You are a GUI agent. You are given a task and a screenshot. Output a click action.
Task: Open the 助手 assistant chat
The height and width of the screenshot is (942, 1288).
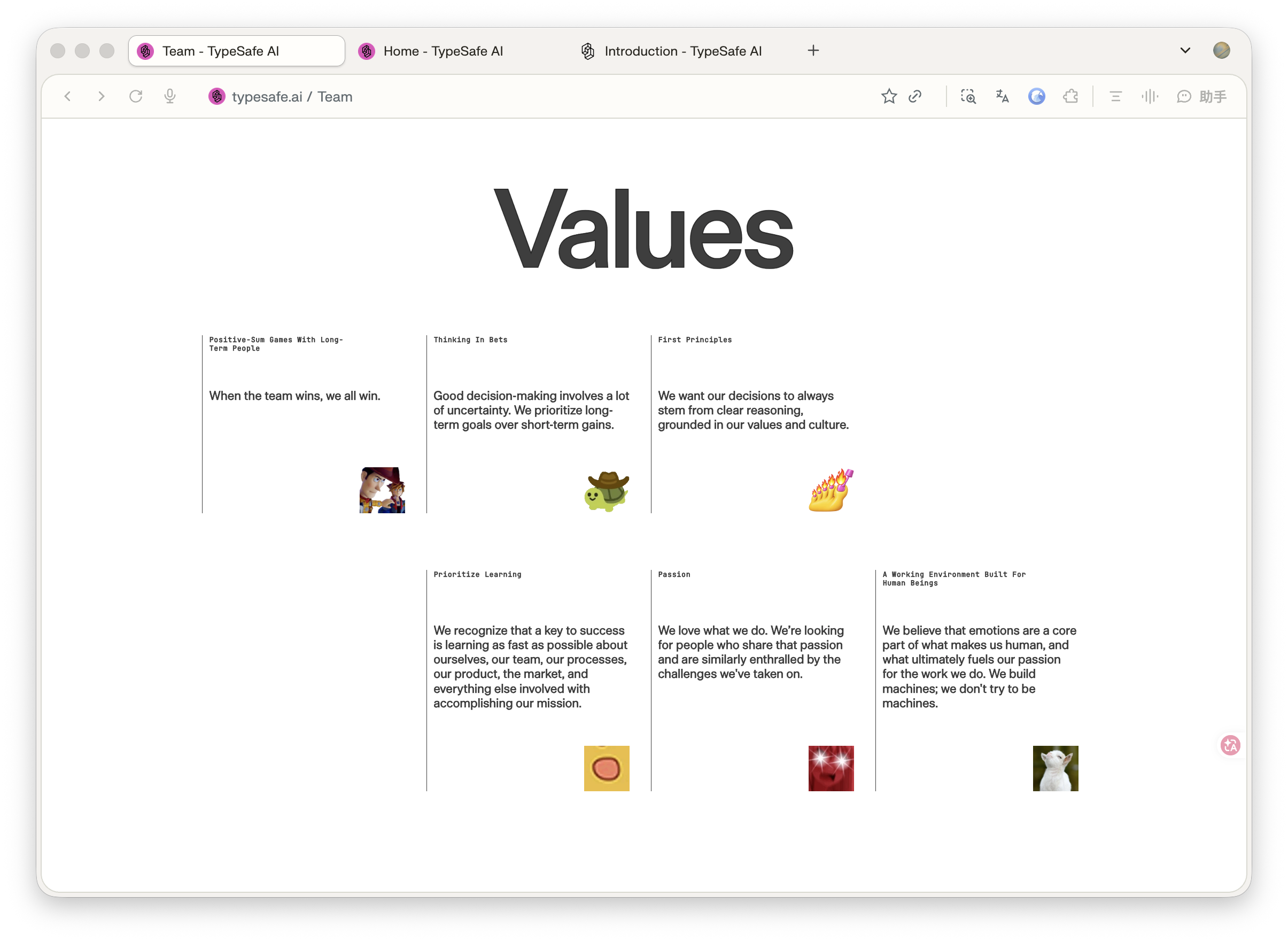(1202, 96)
